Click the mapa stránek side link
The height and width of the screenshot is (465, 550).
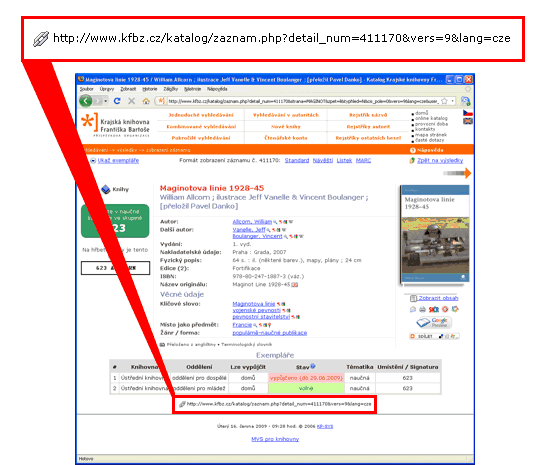(431, 135)
